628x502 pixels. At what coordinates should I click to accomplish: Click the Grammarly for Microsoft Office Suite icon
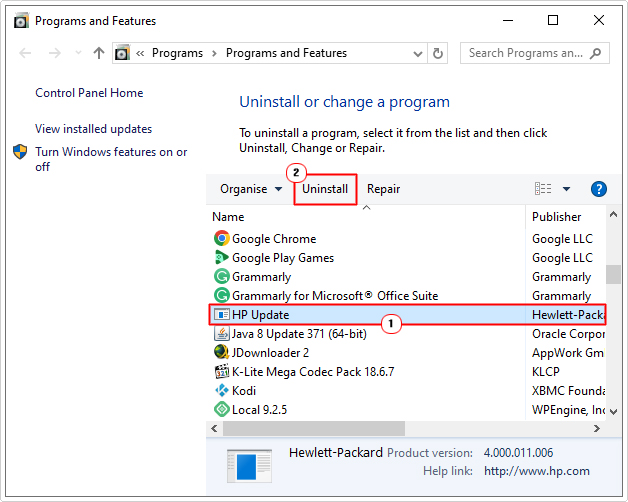(221, 295)
